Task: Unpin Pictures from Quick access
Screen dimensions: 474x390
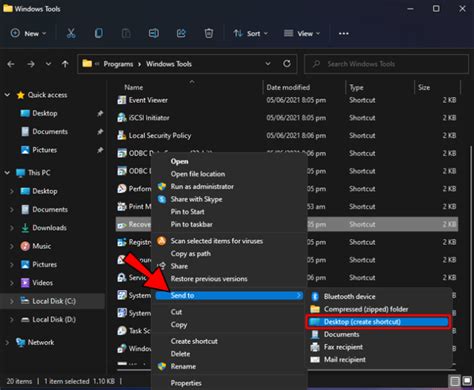Action: coord(100,150)
